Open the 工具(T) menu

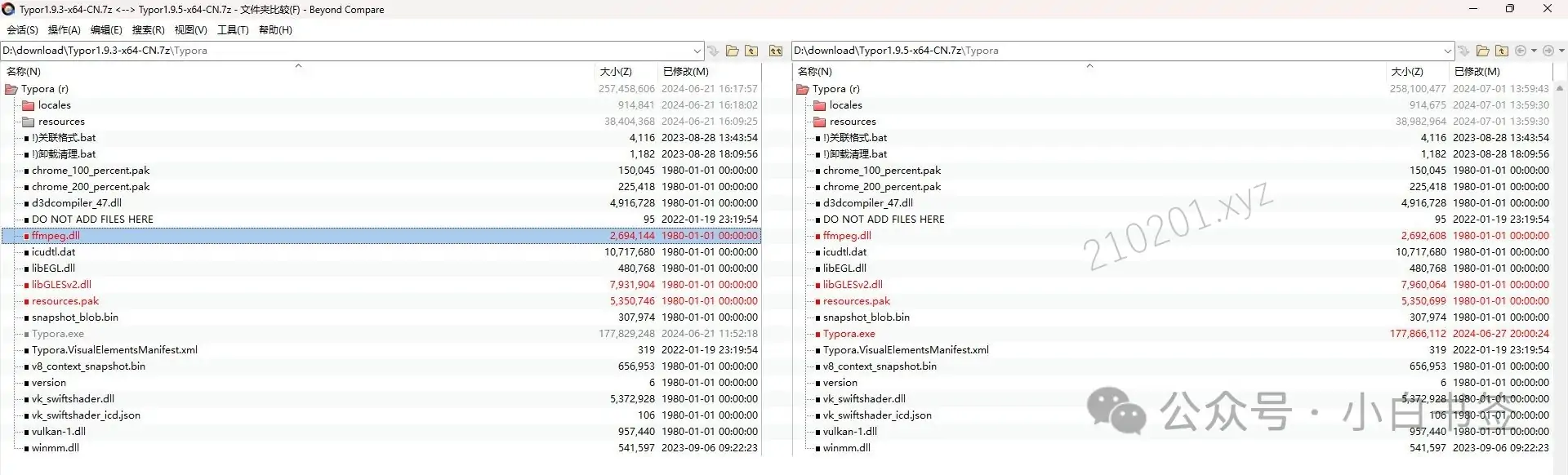[x=233, y=30]
